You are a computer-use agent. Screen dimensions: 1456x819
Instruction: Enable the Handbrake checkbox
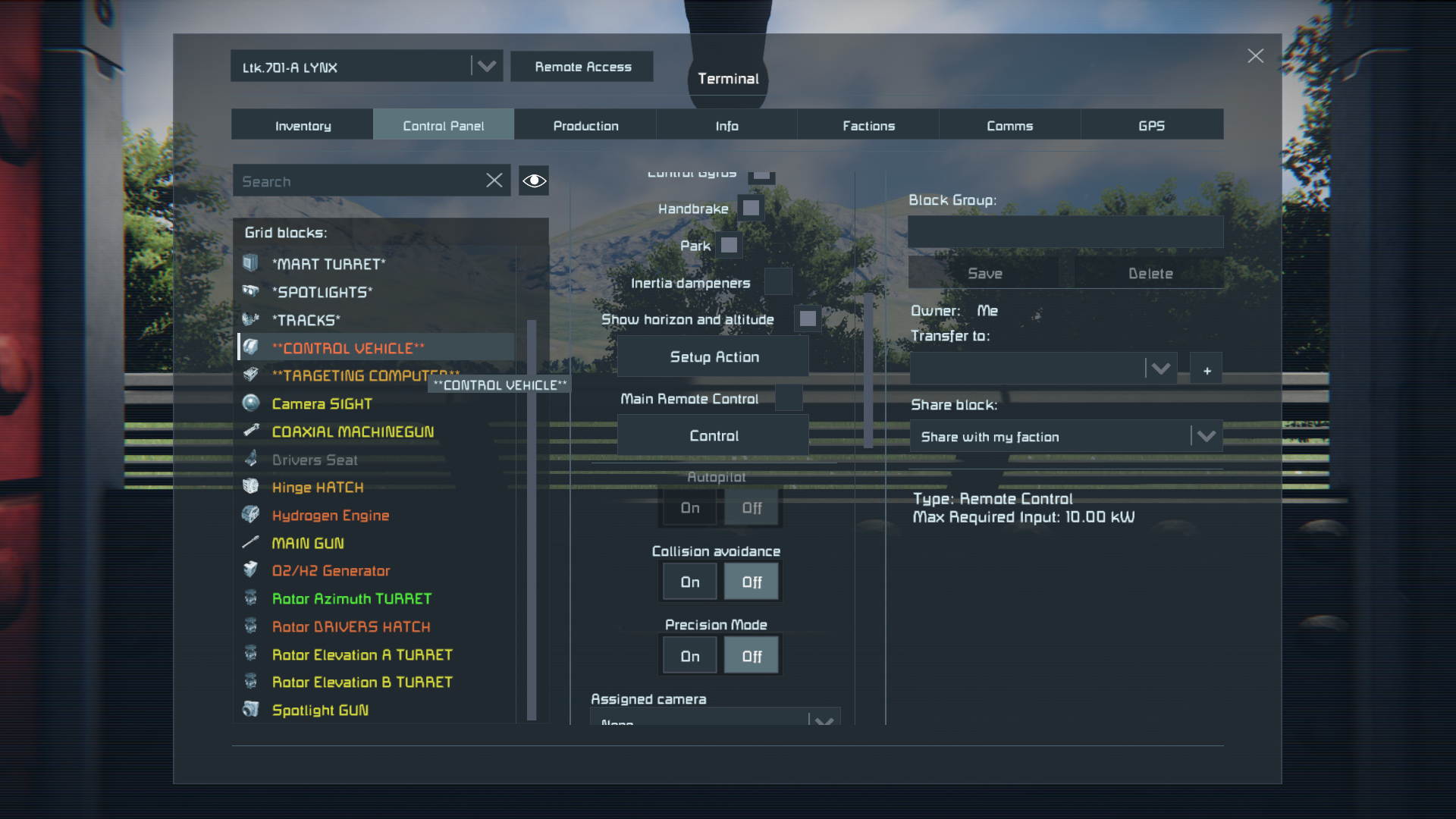click(x=751, y=208)
